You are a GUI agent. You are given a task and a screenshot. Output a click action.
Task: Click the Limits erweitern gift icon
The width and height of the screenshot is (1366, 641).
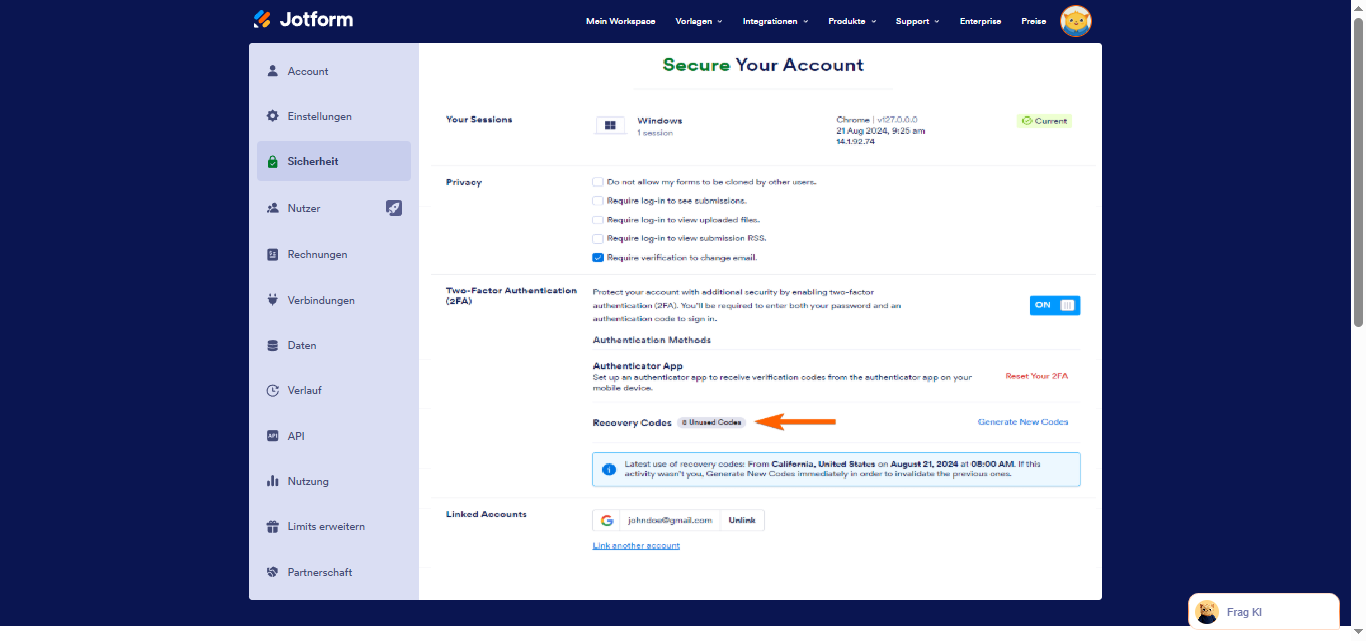pyautogui.click(x=272, y=526)
